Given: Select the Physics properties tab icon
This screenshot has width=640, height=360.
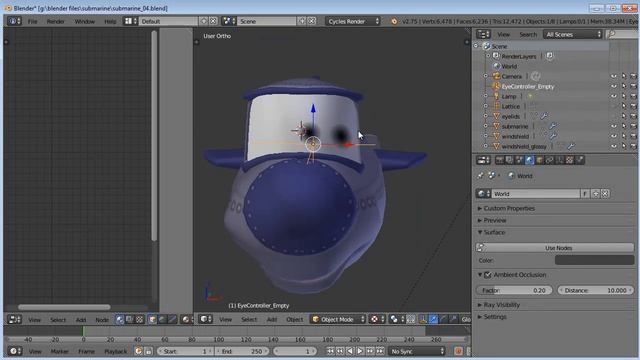Looking at the screenshot, I should [x=580, y=160].
